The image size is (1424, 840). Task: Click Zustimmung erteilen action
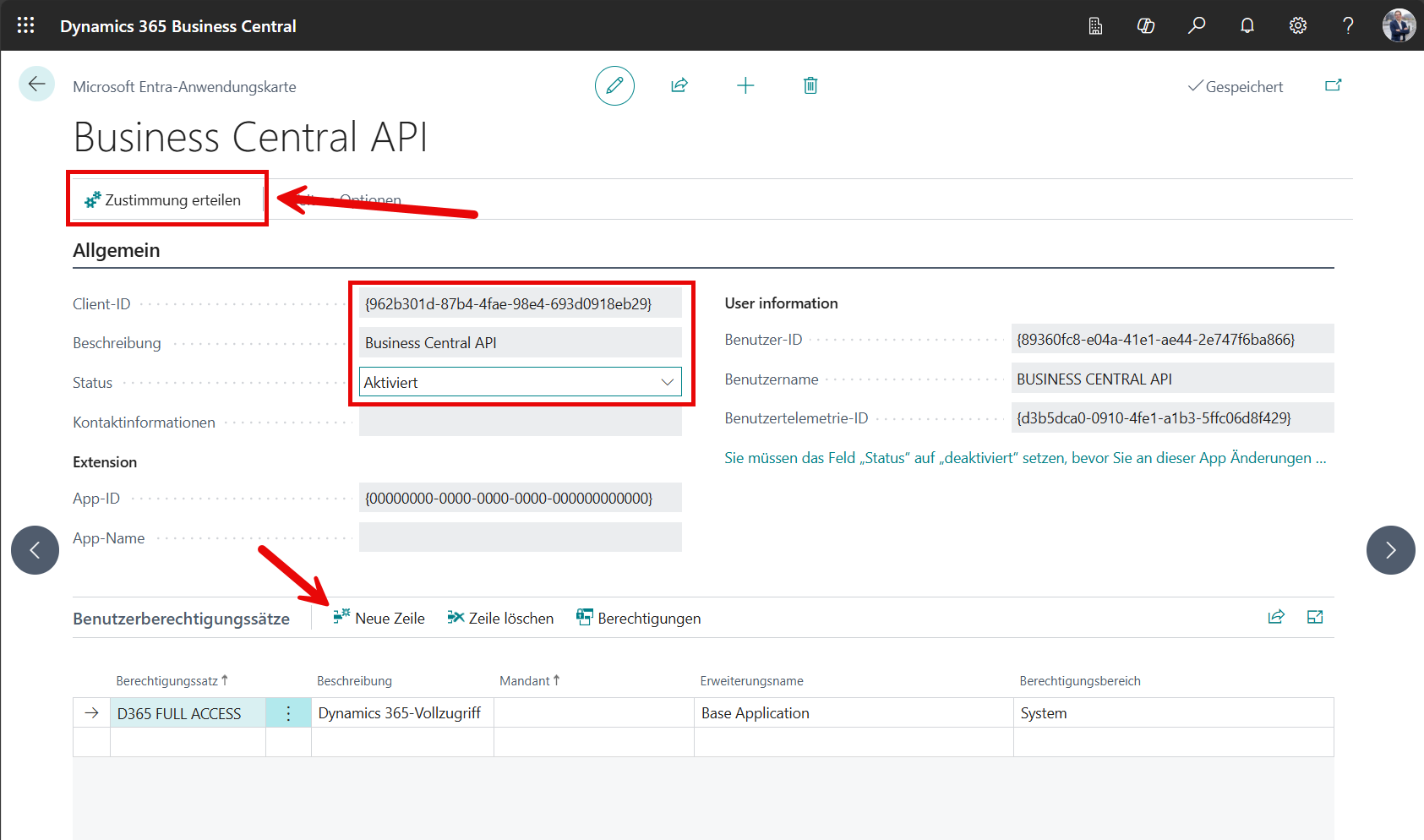click(163, 200)
